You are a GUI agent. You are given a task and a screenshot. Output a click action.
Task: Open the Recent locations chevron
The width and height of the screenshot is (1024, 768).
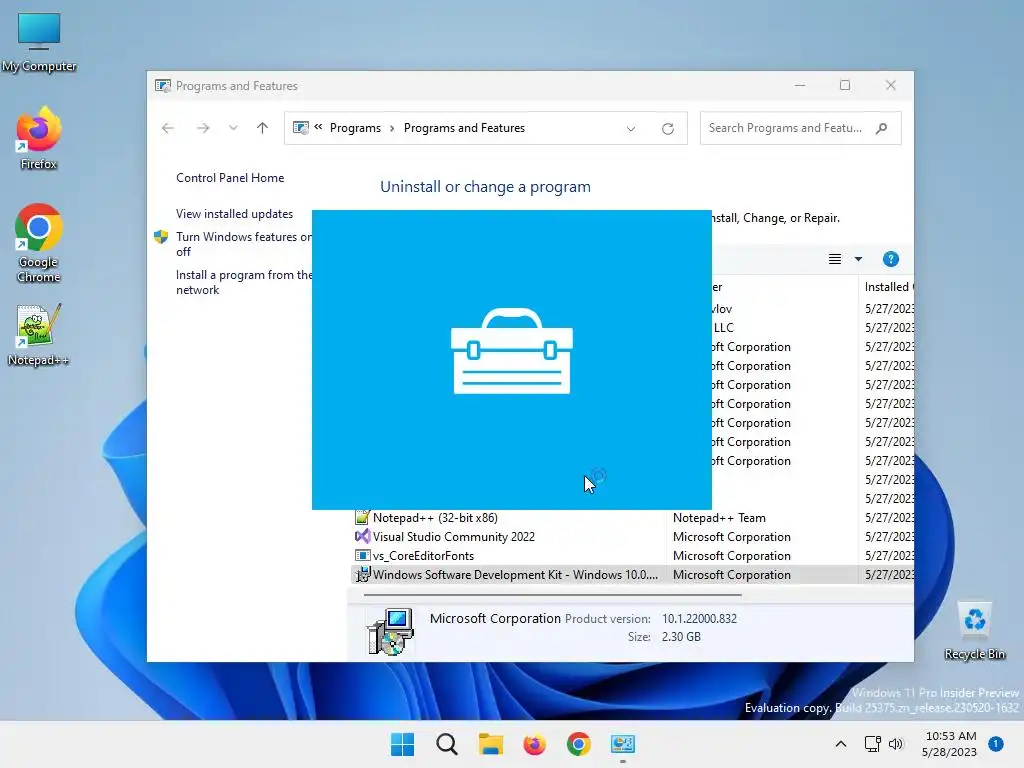click(x=233, y=128)
